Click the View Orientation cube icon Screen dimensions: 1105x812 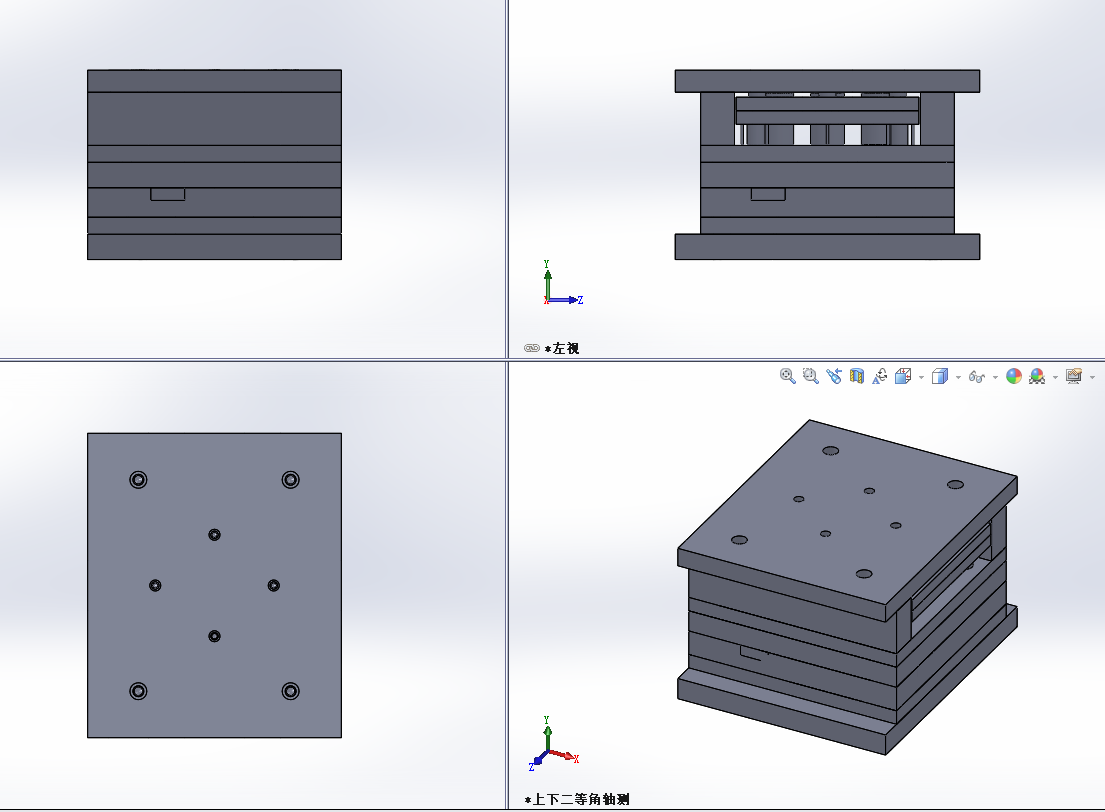[903, 376]
